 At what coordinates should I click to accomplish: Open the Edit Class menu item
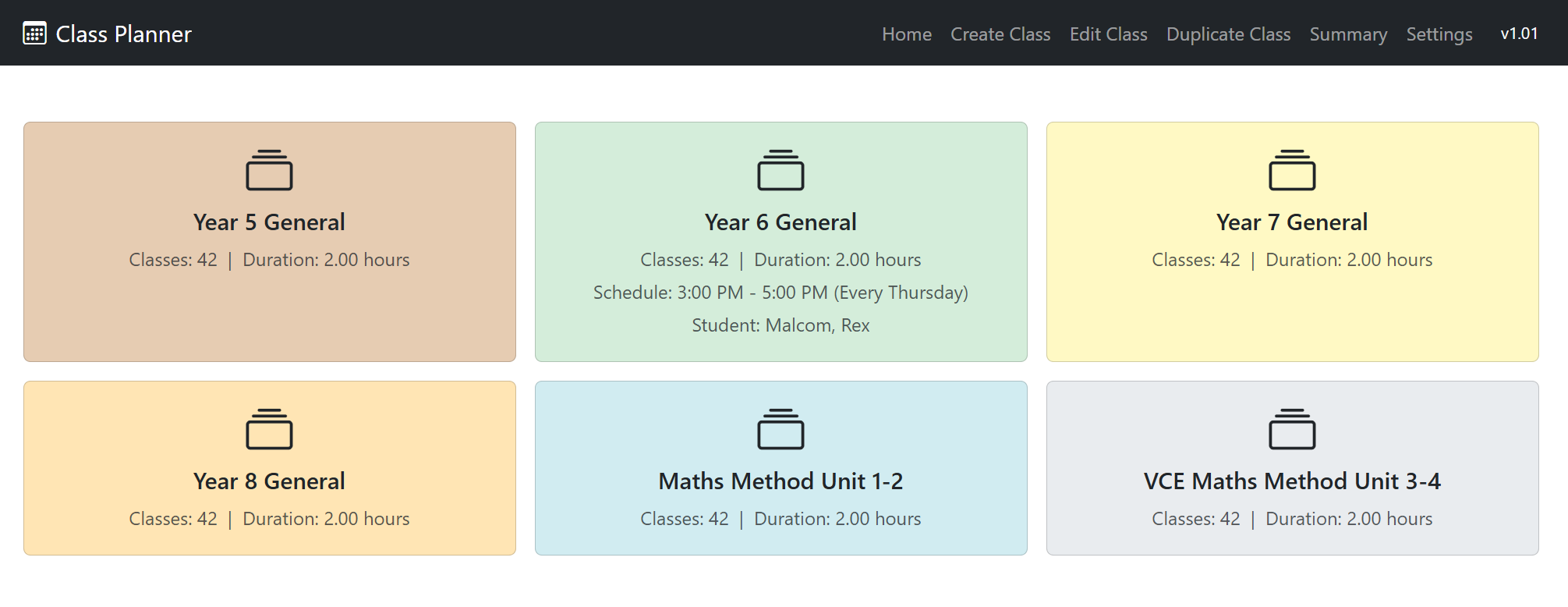tap(1108, 34)
